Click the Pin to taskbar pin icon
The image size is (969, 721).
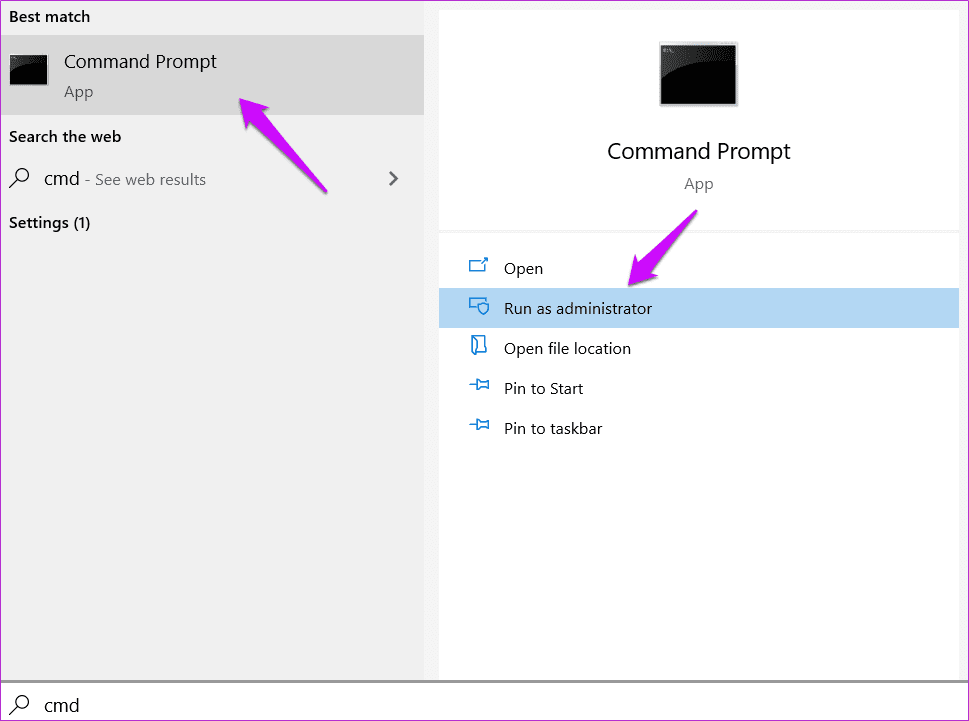pos(479,425)
